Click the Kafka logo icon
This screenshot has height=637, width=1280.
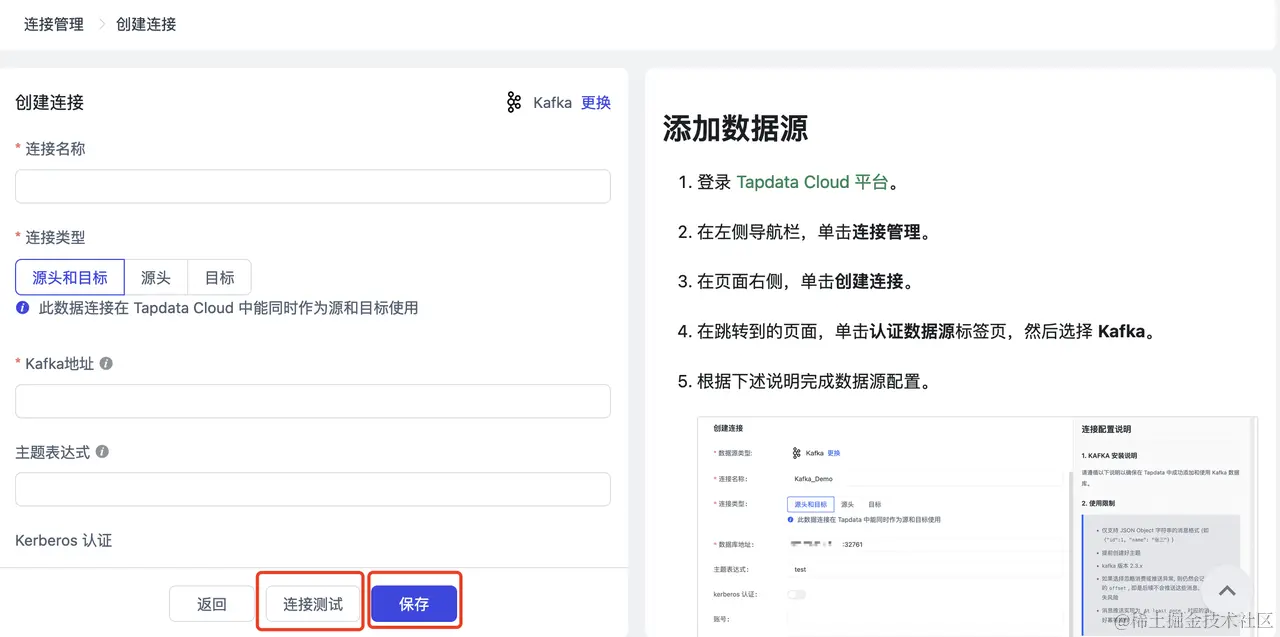[514, 102]
